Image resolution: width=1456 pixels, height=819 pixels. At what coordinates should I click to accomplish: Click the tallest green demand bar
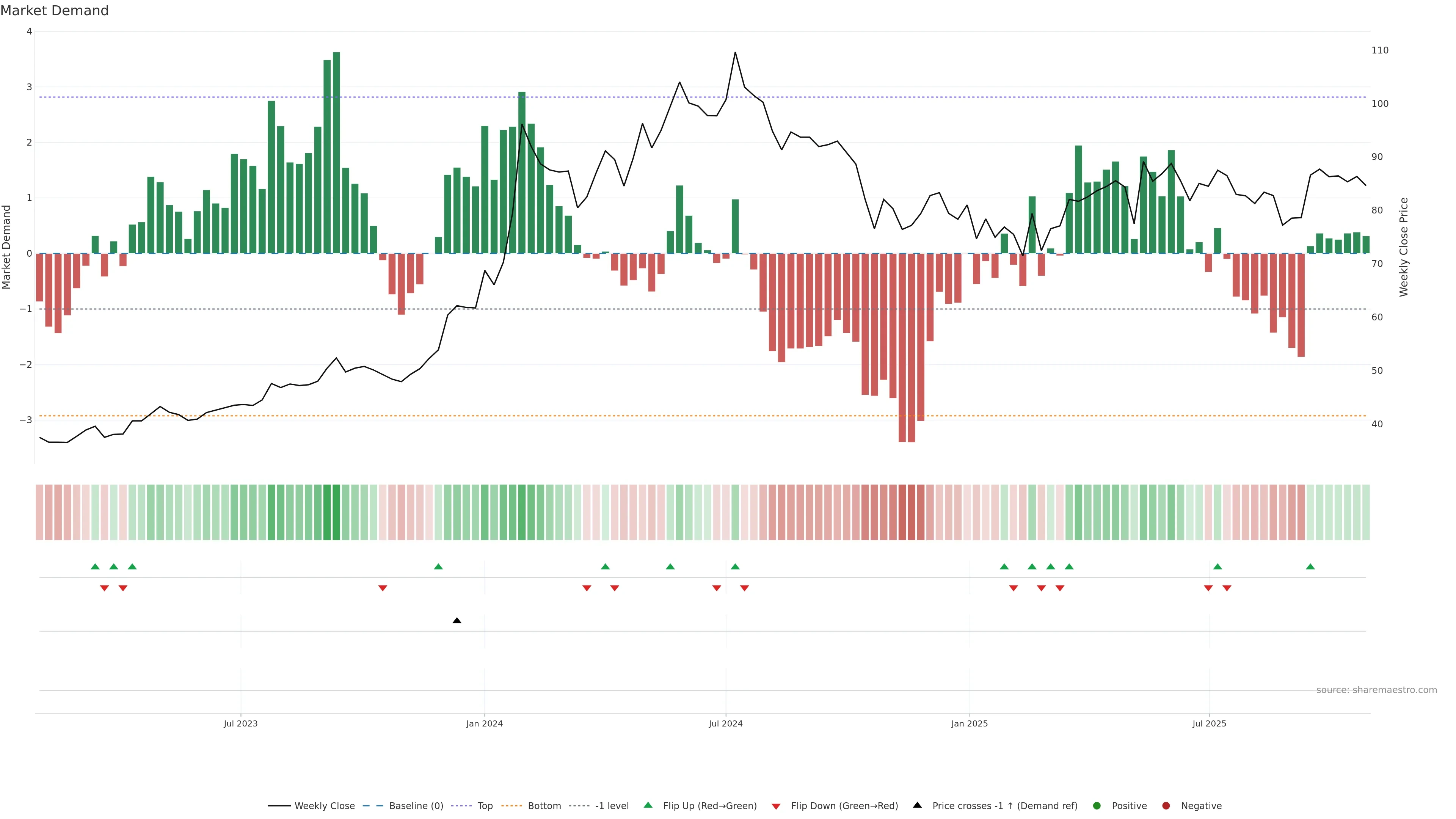click(336, 152)
